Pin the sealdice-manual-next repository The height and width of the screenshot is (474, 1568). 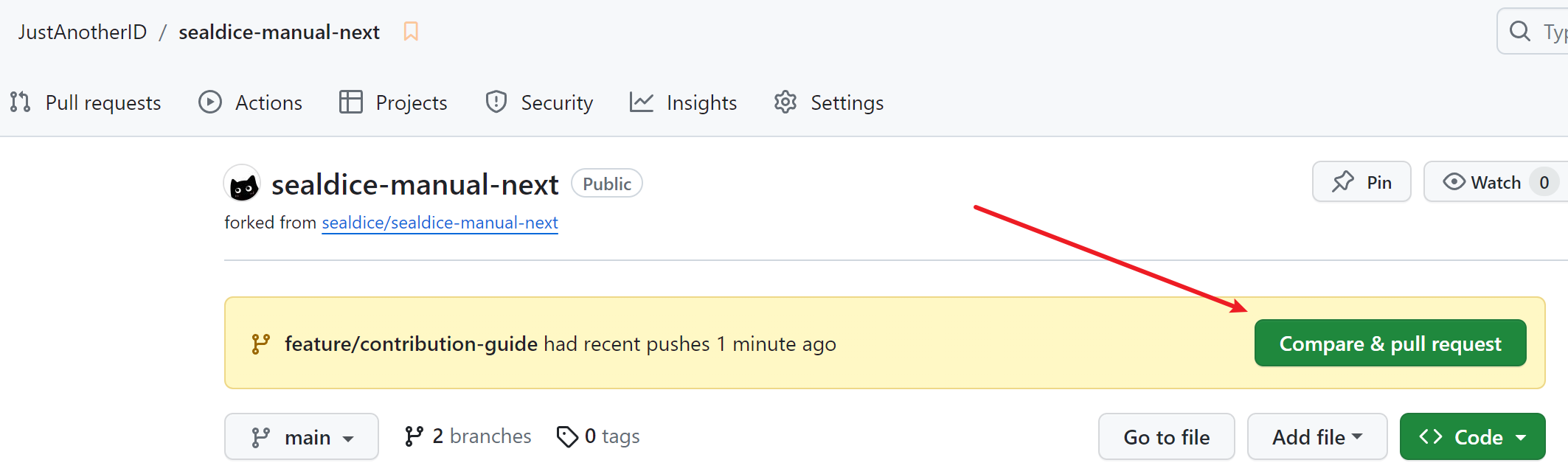(x=1361, y=182)
